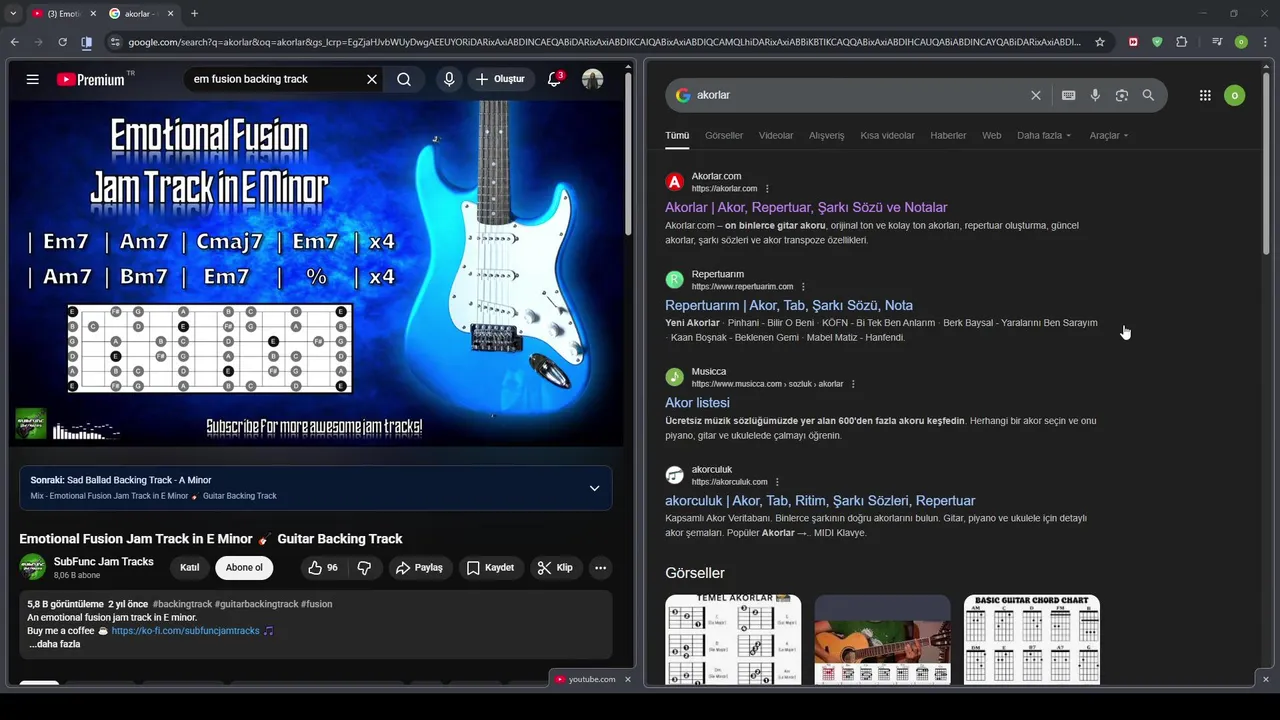The image size is (1280, 720).
Task: Open the Google account avatar
Action: click(x=1235, y=95)
